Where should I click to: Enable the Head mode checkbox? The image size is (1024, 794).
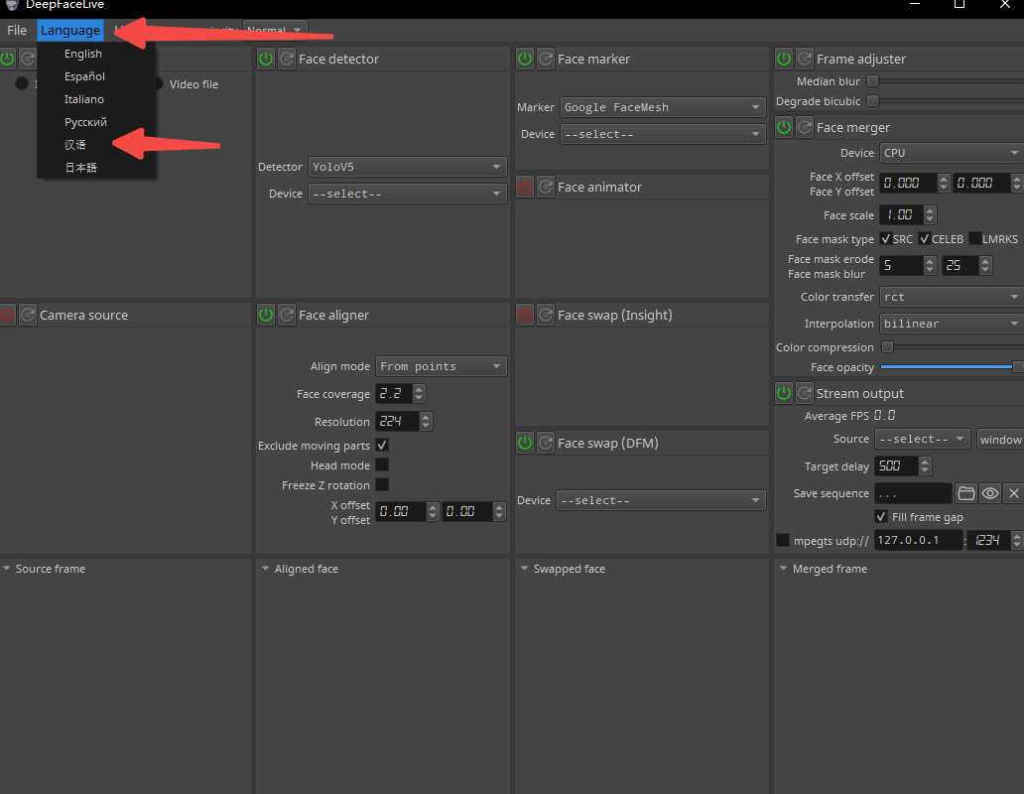[x=382, y=465]
